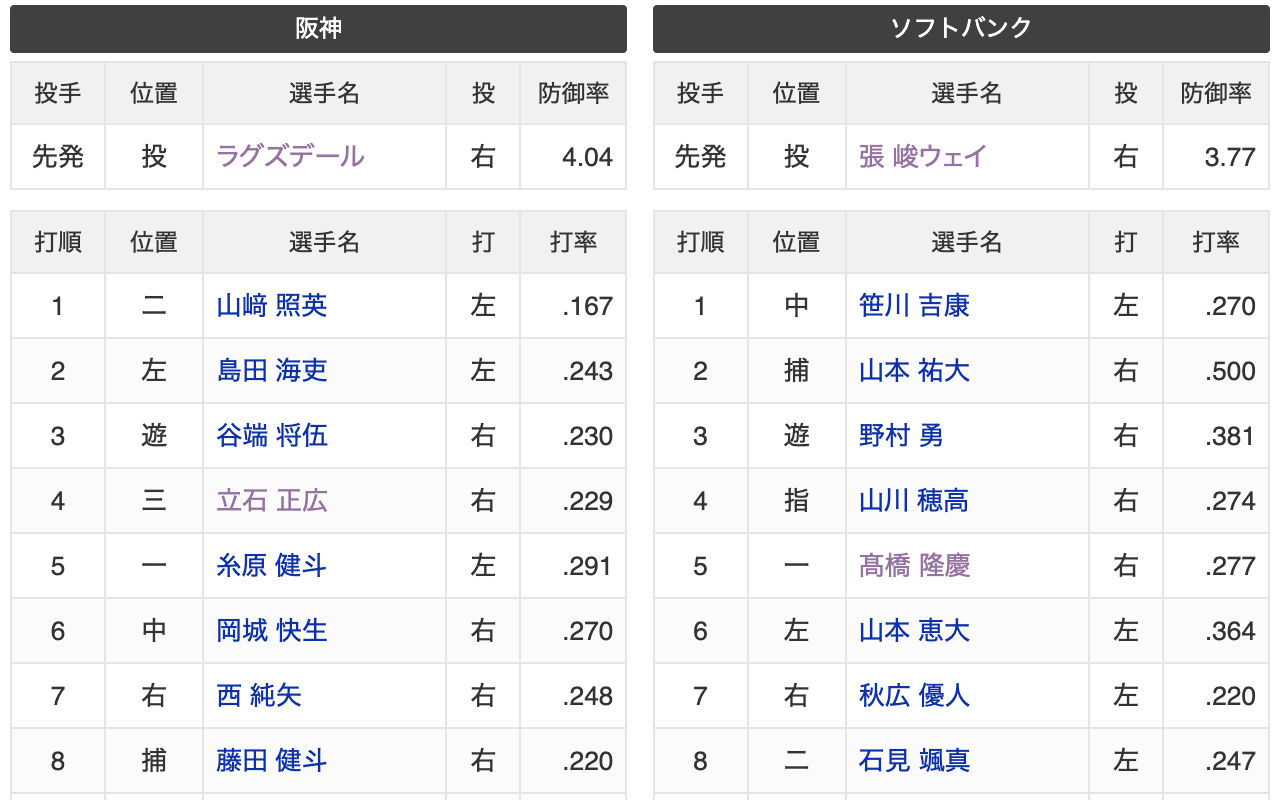Open 島田 海吏 player profile

click(272, 371)
